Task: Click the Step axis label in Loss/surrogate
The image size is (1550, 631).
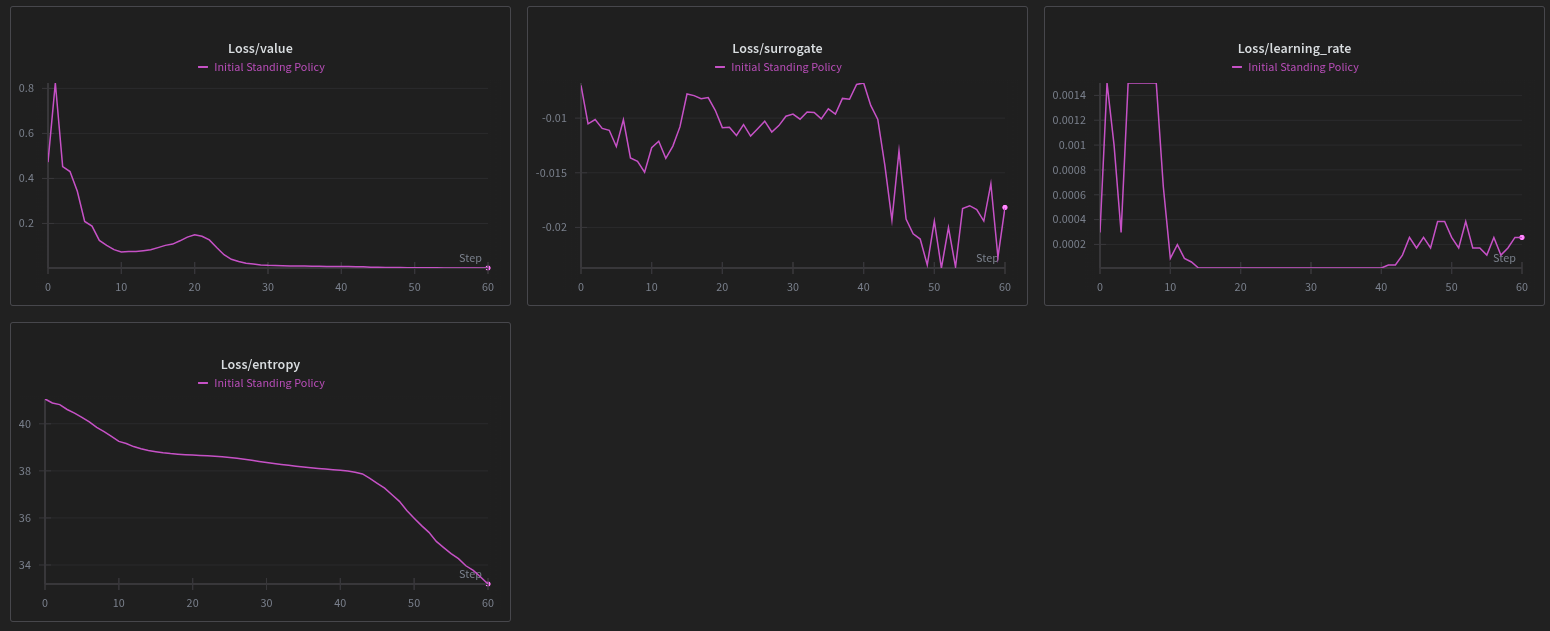Action: [987, 258]
